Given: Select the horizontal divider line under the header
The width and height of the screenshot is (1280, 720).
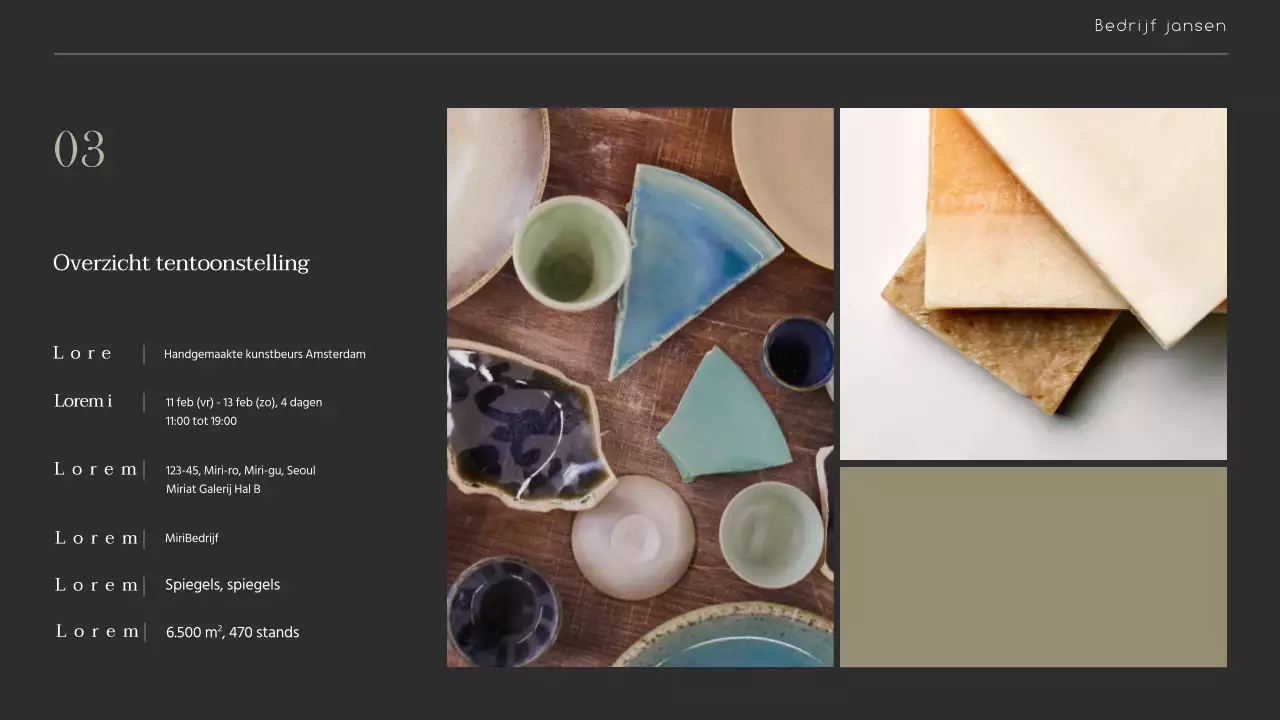Looking at the screenshot, I should coord(640,54).
